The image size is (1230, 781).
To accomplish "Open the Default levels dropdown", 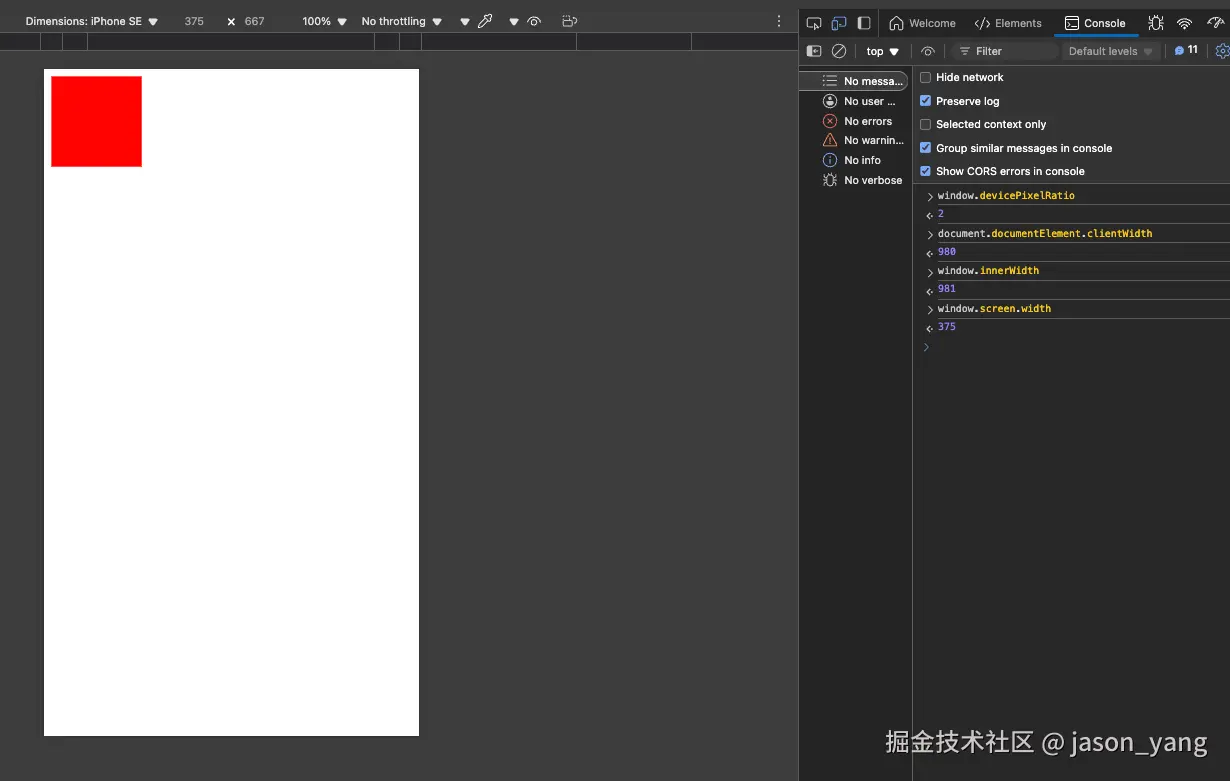I will (1110, 51).
